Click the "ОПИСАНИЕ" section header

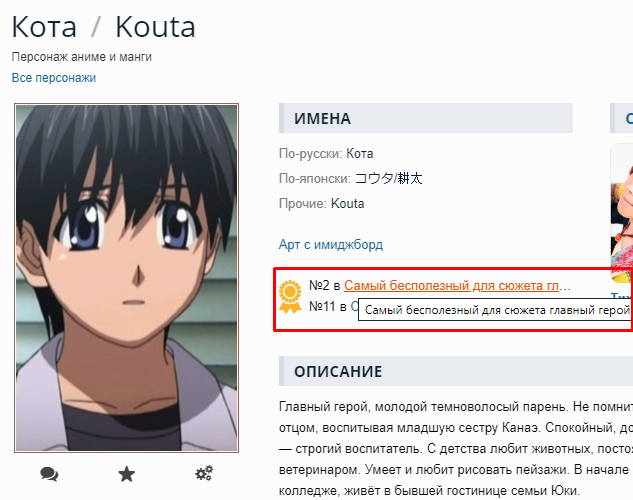click(456, 371)
